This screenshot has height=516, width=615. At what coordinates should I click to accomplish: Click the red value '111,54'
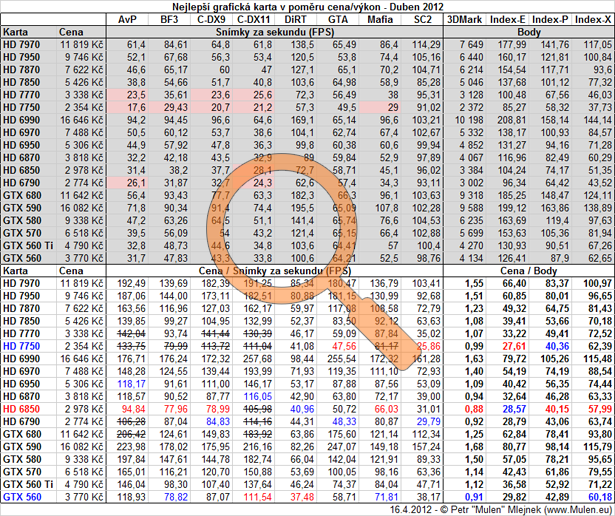258,497
